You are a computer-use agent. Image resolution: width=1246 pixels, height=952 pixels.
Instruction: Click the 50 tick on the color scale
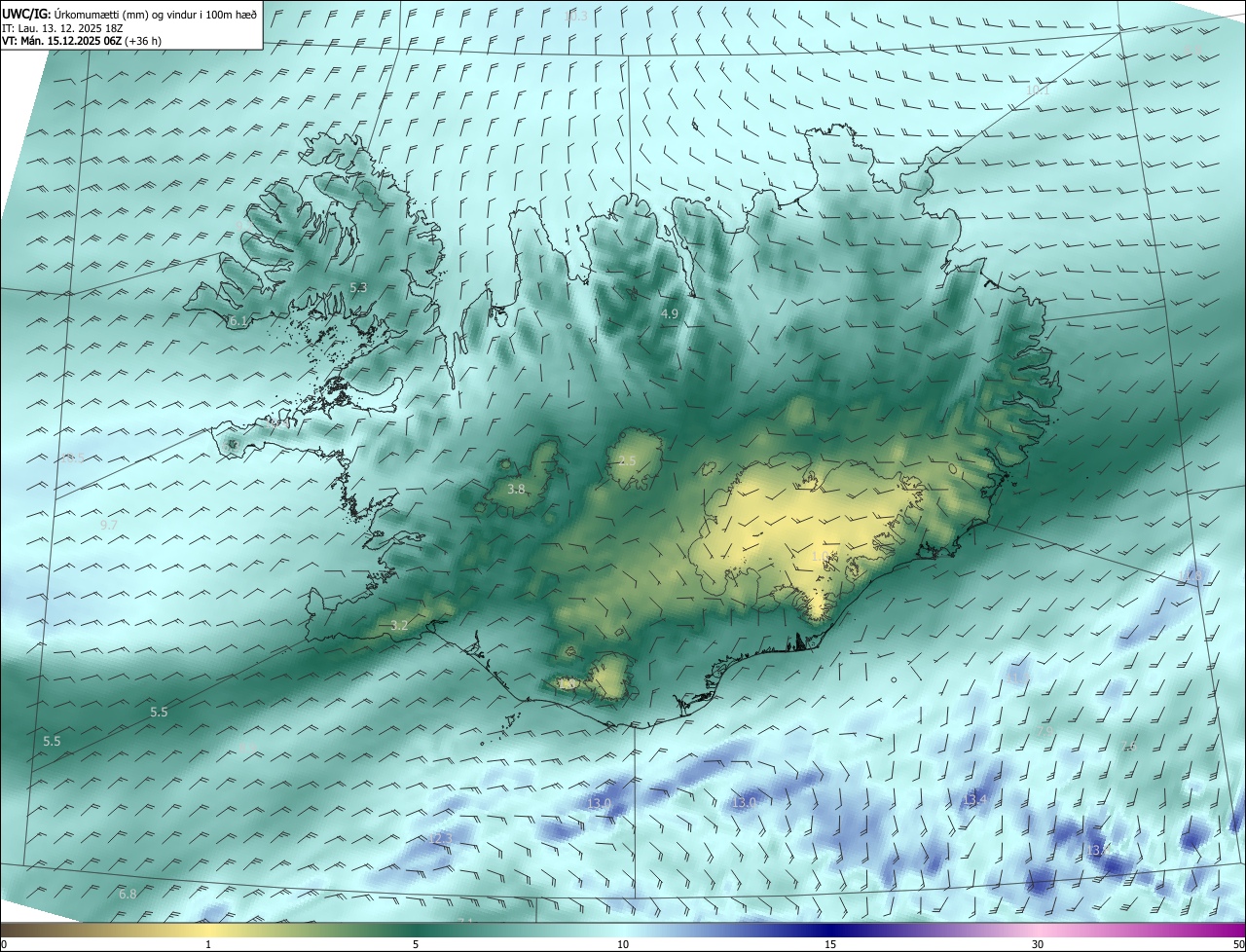[1238, 945]
